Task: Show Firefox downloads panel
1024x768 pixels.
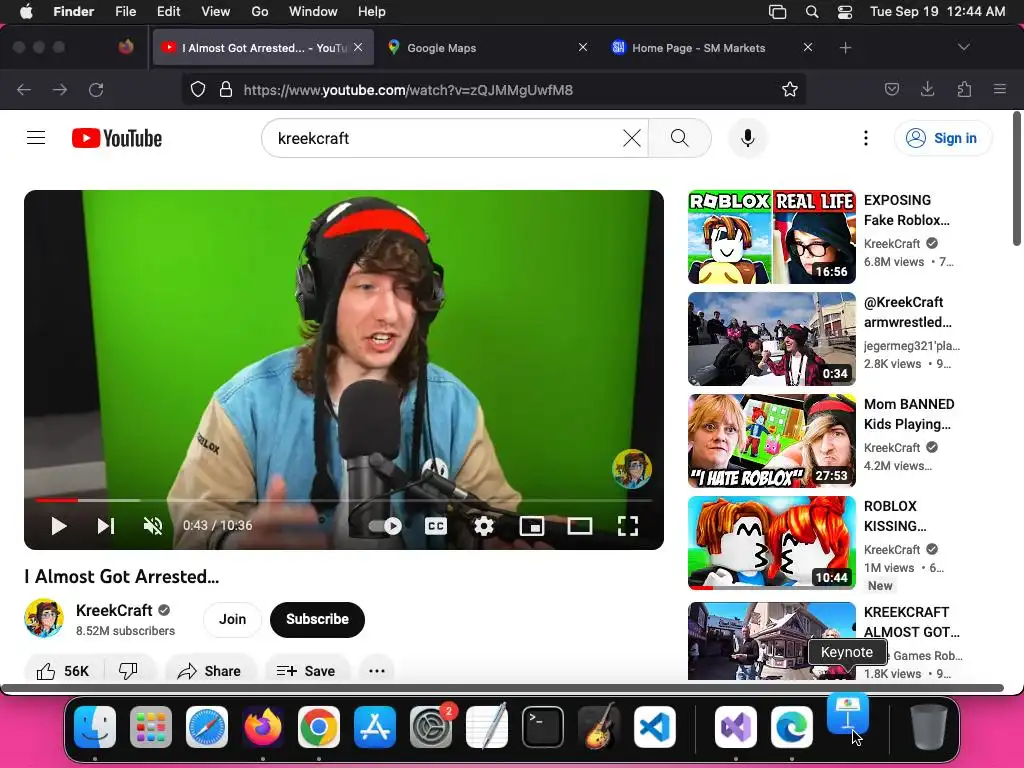Action: [x=927, y=89]
